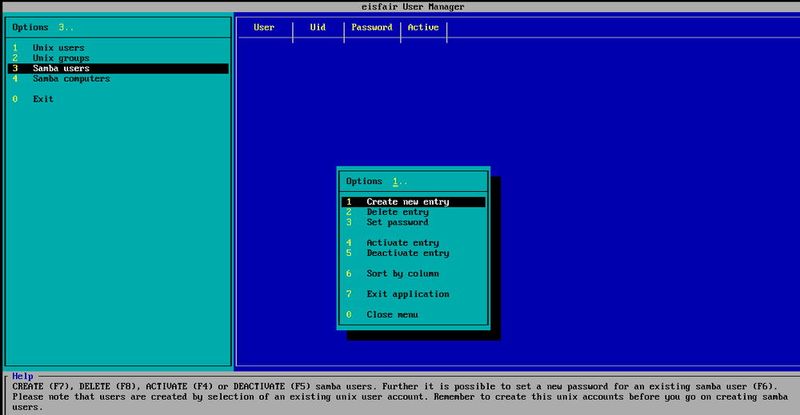Select Samba users menu entry
This screenshot has height=415, width=800.
point(118,68)
